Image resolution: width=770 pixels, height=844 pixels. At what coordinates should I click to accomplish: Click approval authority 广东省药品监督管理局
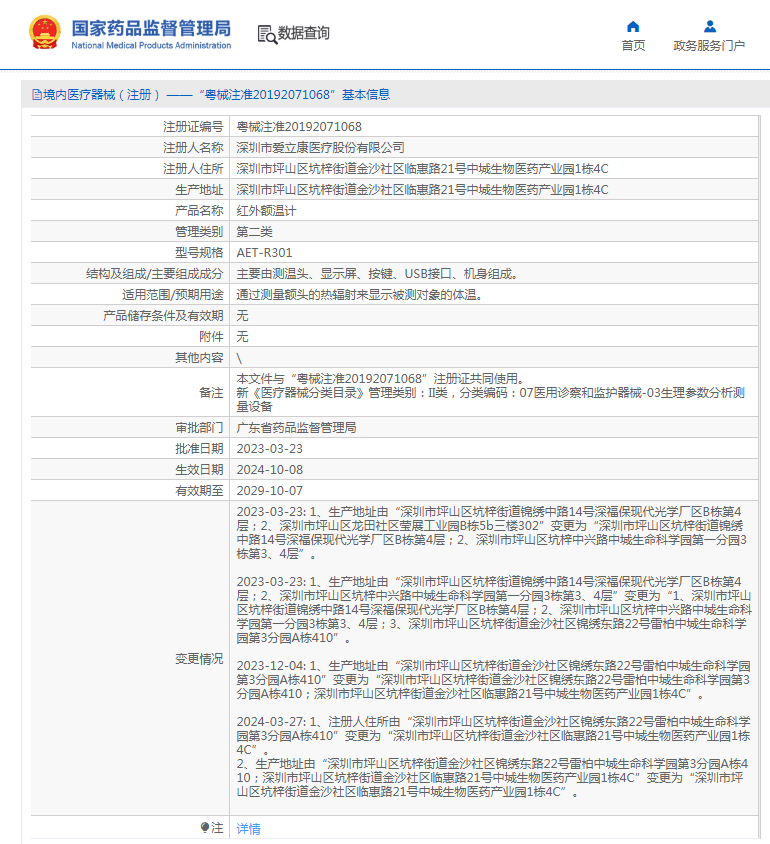(x=296, y=427)
